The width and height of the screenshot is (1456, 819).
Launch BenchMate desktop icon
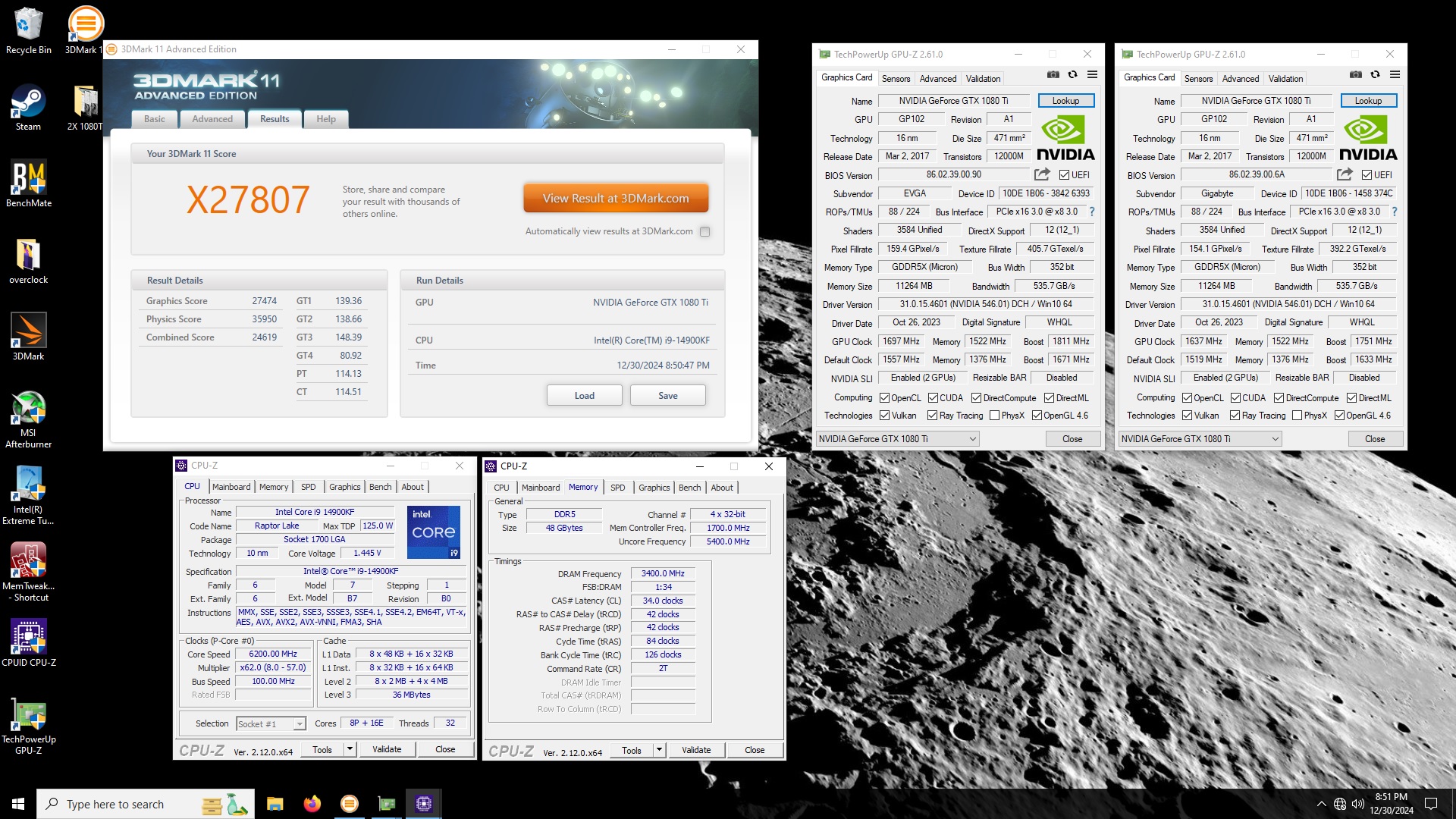point(28,184)
